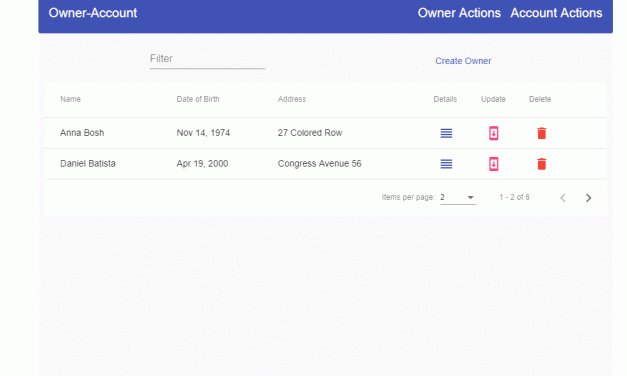Update the Daniel Batista record
The image size is (627, 376).
click(493, 164)
